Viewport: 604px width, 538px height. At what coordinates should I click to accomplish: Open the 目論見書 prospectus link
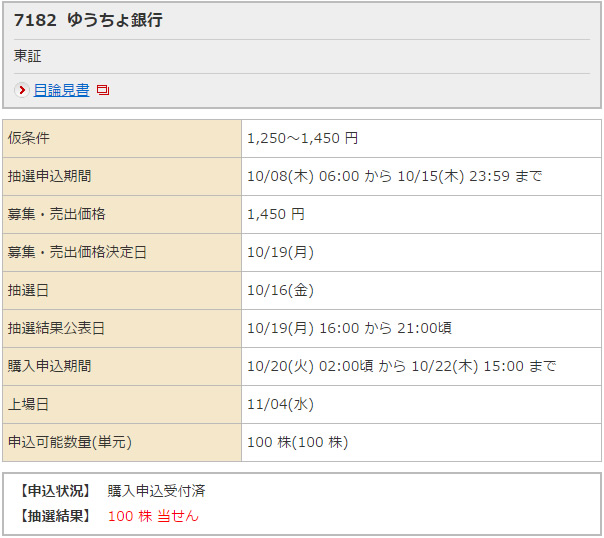click(61, 90)
